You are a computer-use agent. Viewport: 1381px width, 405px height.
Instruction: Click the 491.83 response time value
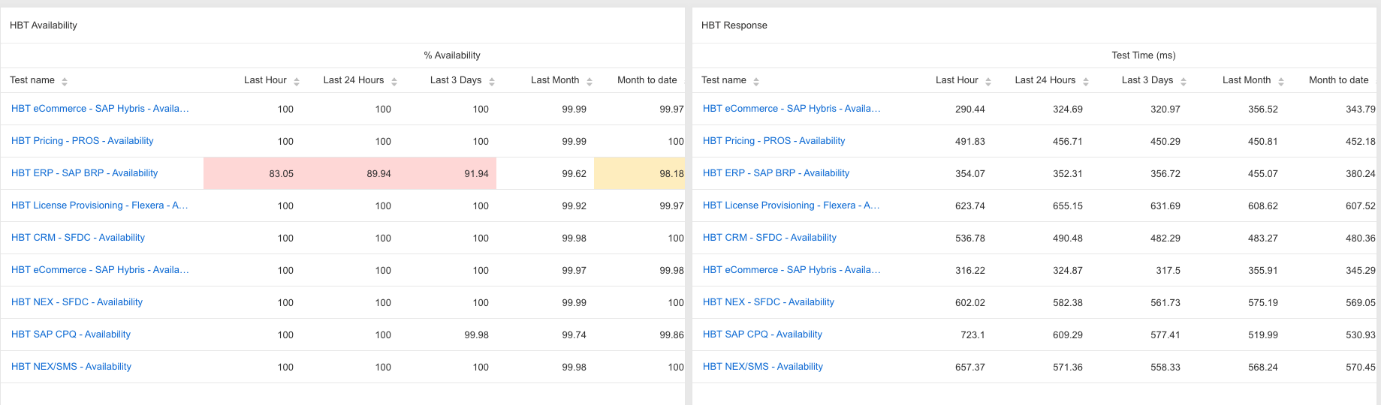(970, 141)
